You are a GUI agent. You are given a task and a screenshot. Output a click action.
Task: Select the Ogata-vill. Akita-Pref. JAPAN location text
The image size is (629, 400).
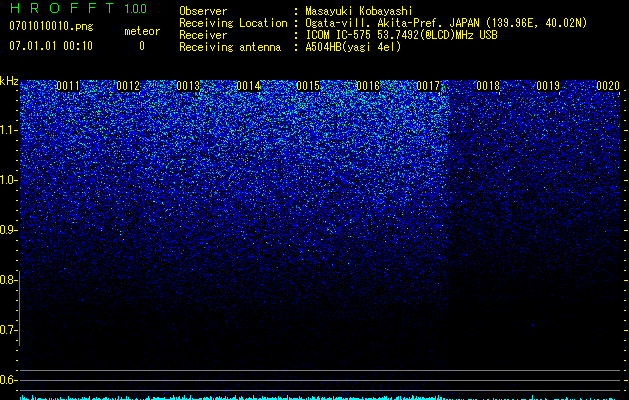(x=446, y=23)
